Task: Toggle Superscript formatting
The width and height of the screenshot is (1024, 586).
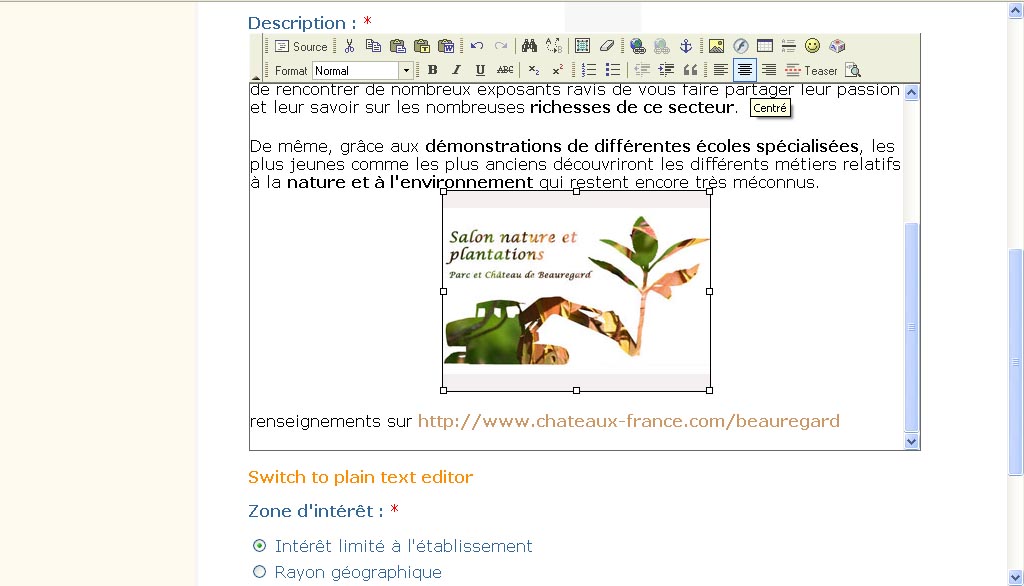Action: pyautogui.click(x=558, y=71)
